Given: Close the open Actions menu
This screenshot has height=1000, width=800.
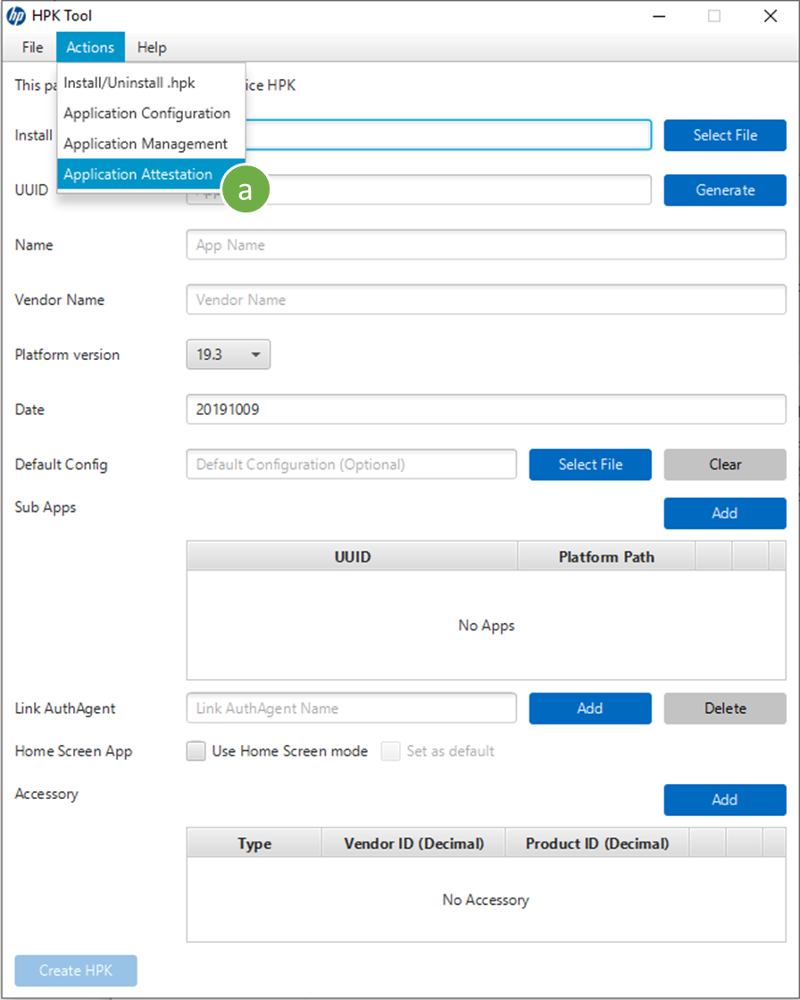Looking at the screenshot, I should coord(90,47).
